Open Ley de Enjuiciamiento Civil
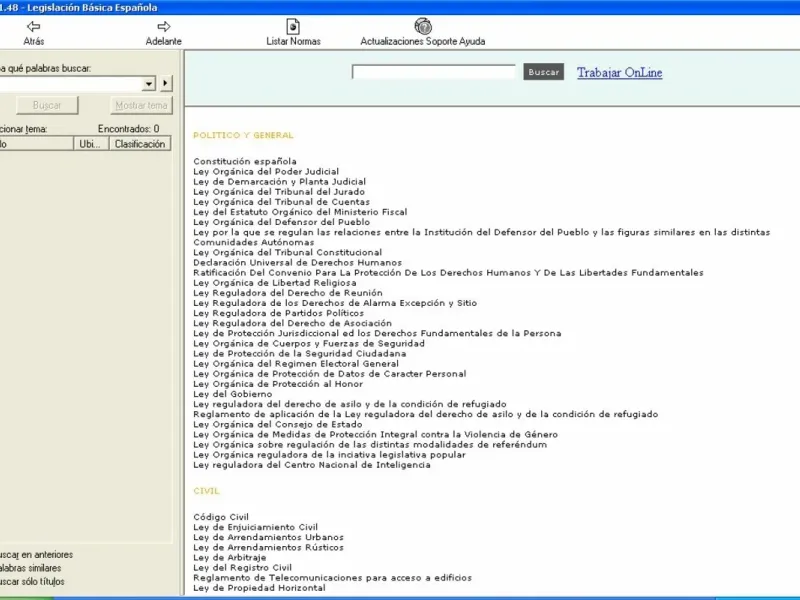 [255, 528]
